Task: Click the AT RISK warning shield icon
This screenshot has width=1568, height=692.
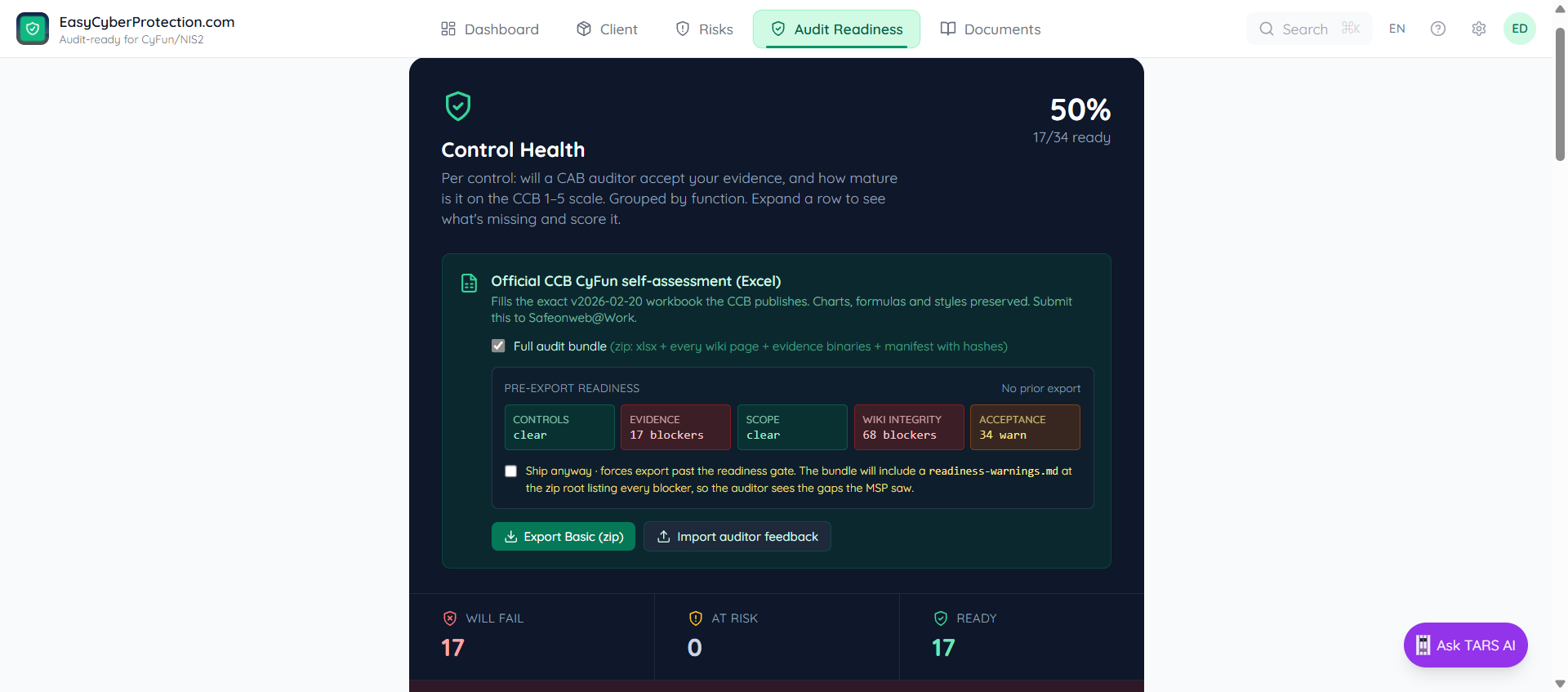Action: coord(696,618)
